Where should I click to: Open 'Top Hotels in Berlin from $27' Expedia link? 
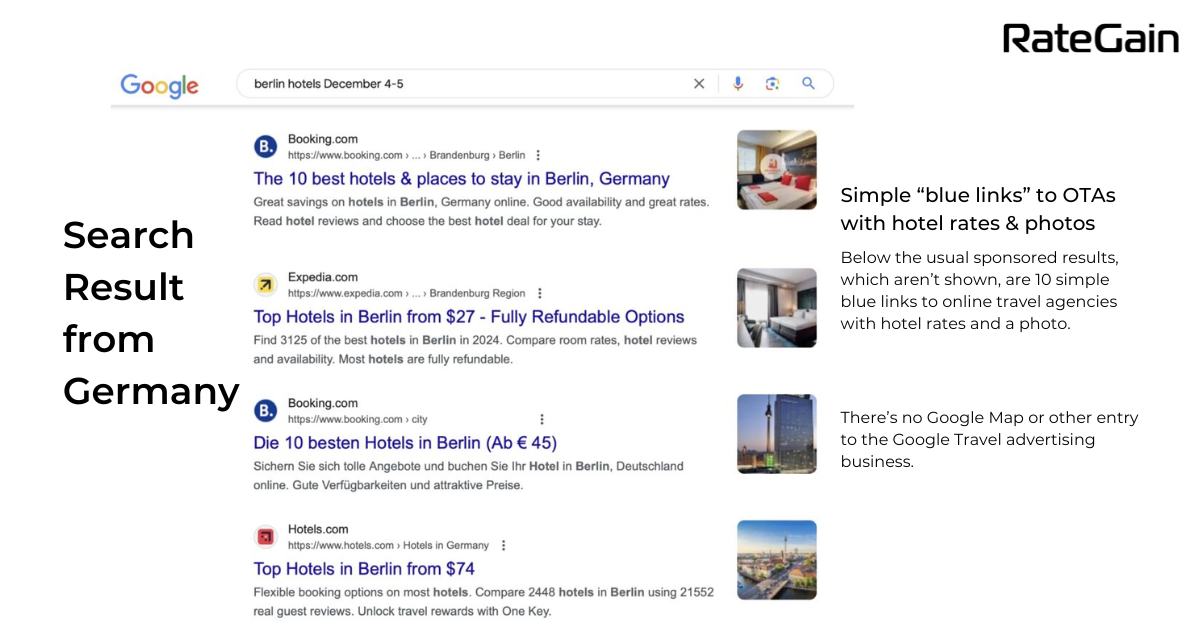(467, 316)
